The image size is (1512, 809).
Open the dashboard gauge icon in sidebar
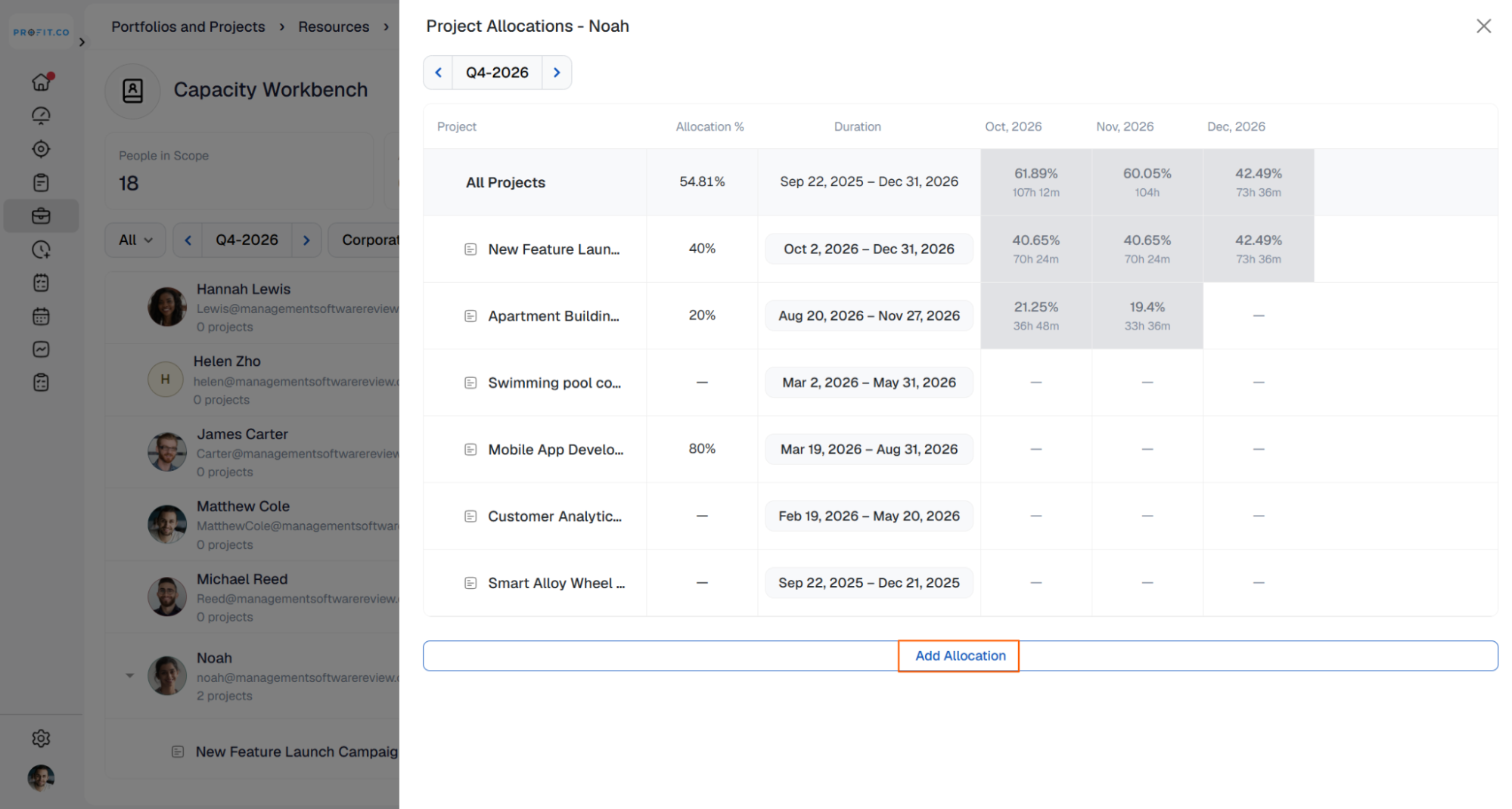(x=41, y=116)
